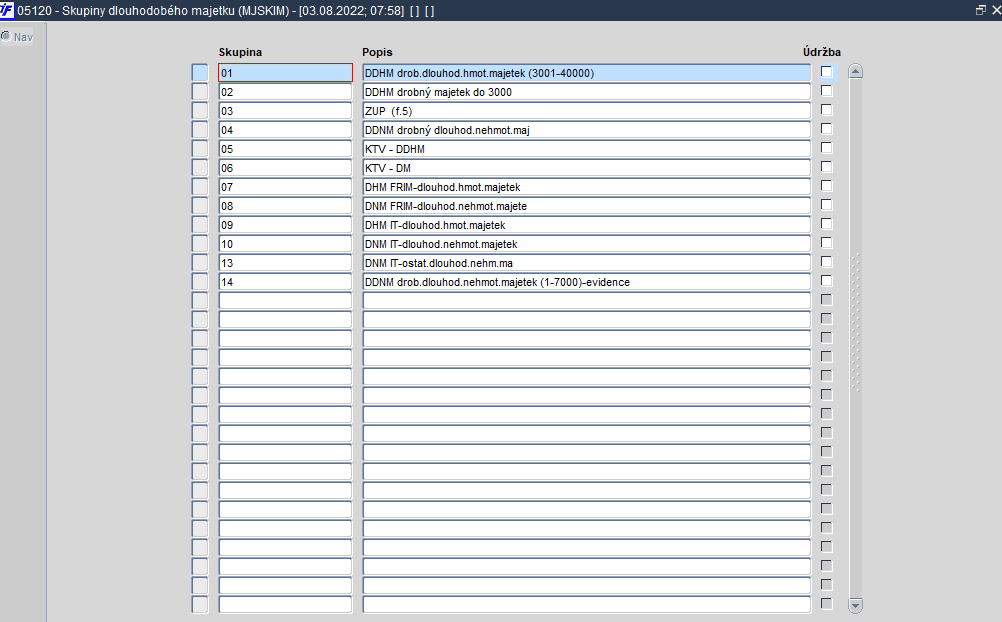
Task: Tick Údržba checkbox for KTV - DDHM
Action: click(x=827, y=148)
